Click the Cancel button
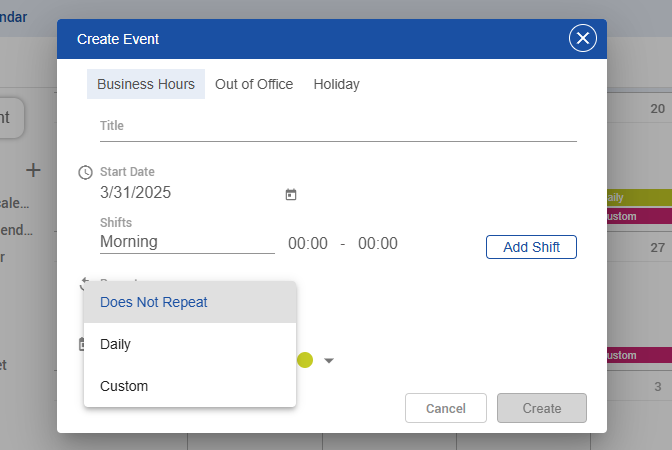The image size is (672, 450). 446,408
